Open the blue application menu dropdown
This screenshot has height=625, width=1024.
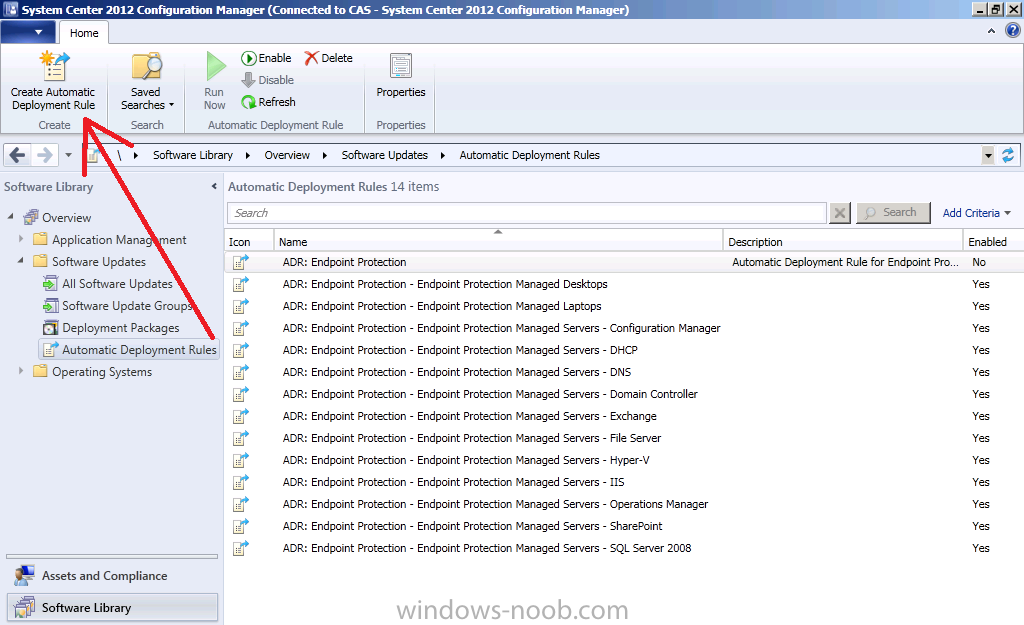pos(28,32)
